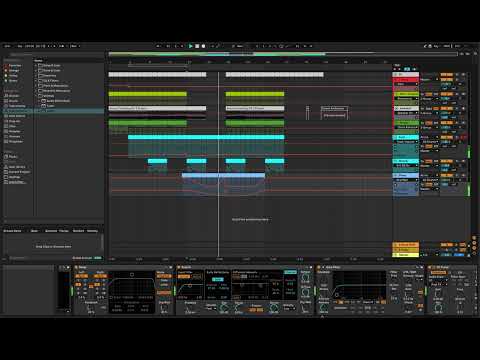The height and width of the screenshot is (360, 480).
Task: Open the Grooves category in the browser
Action: [12, 136]
